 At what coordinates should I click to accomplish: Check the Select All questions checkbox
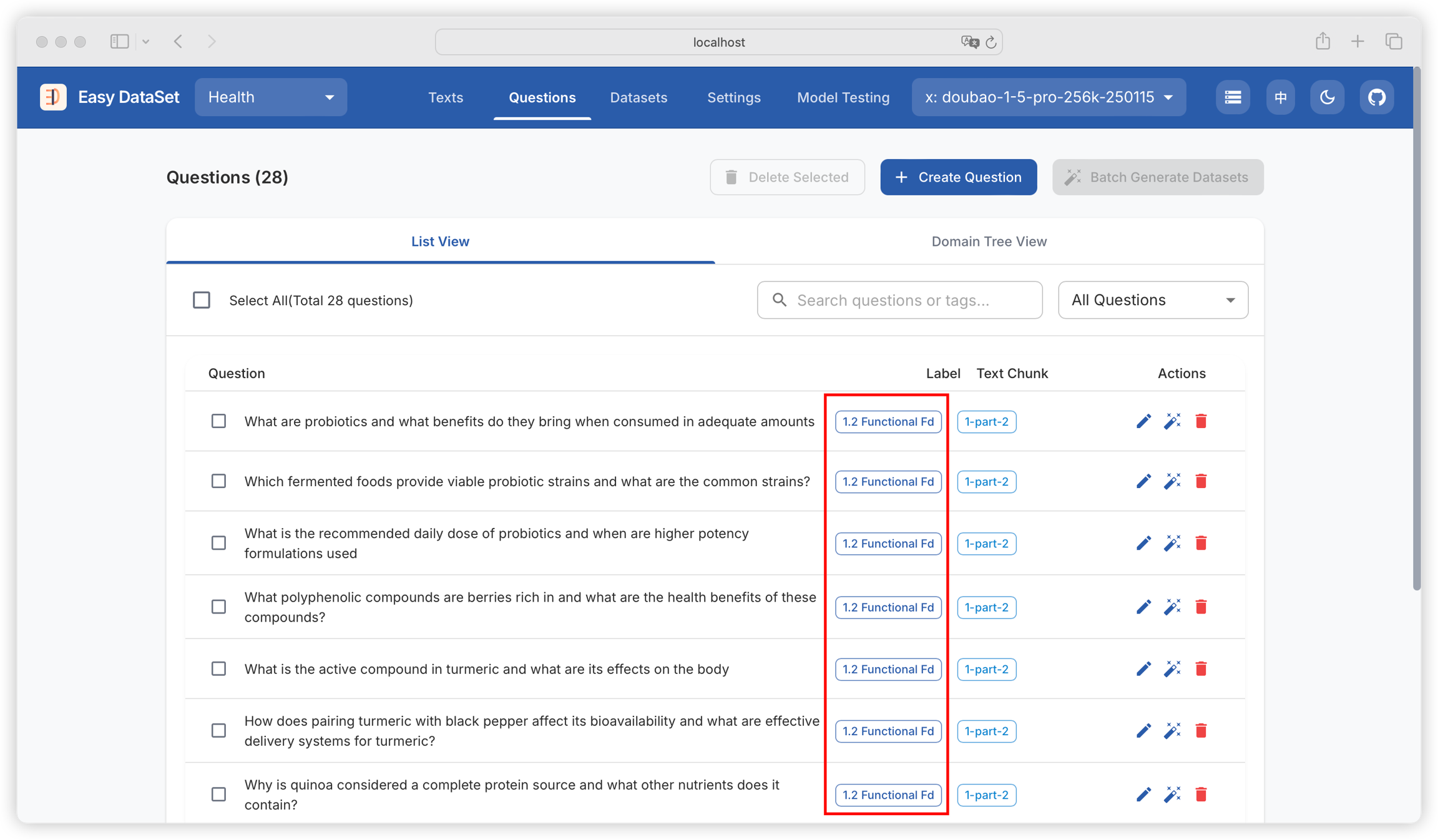coord(202,300)
